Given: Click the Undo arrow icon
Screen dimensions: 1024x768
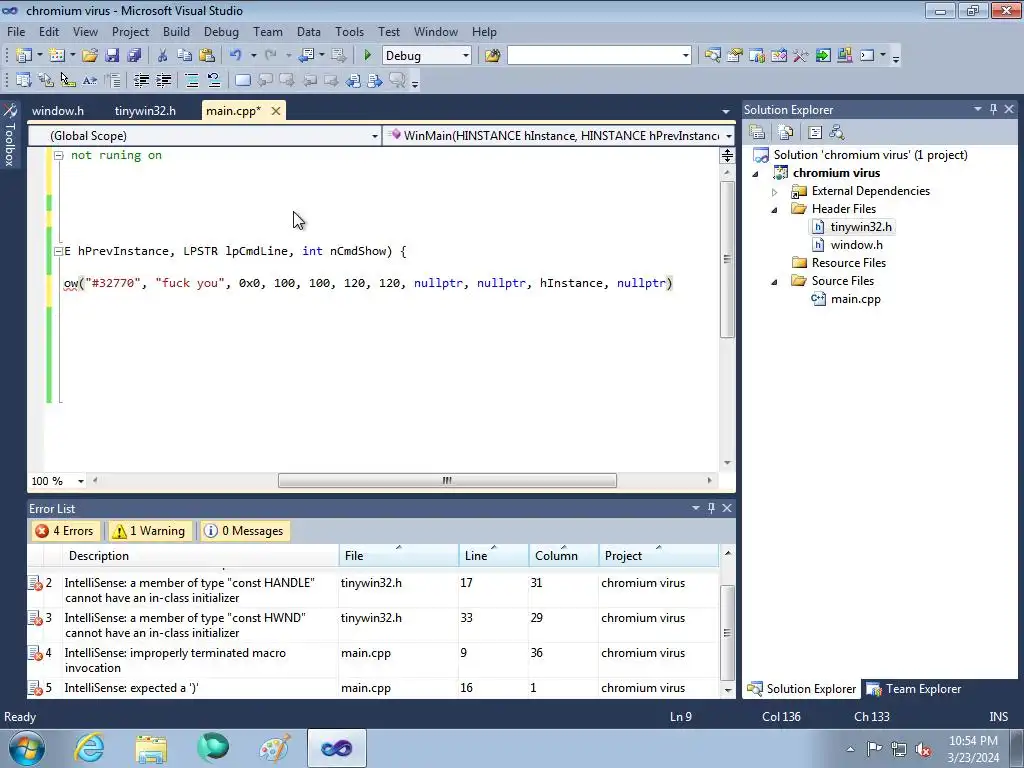Looking at the screenshot, I should click(236, 56).
